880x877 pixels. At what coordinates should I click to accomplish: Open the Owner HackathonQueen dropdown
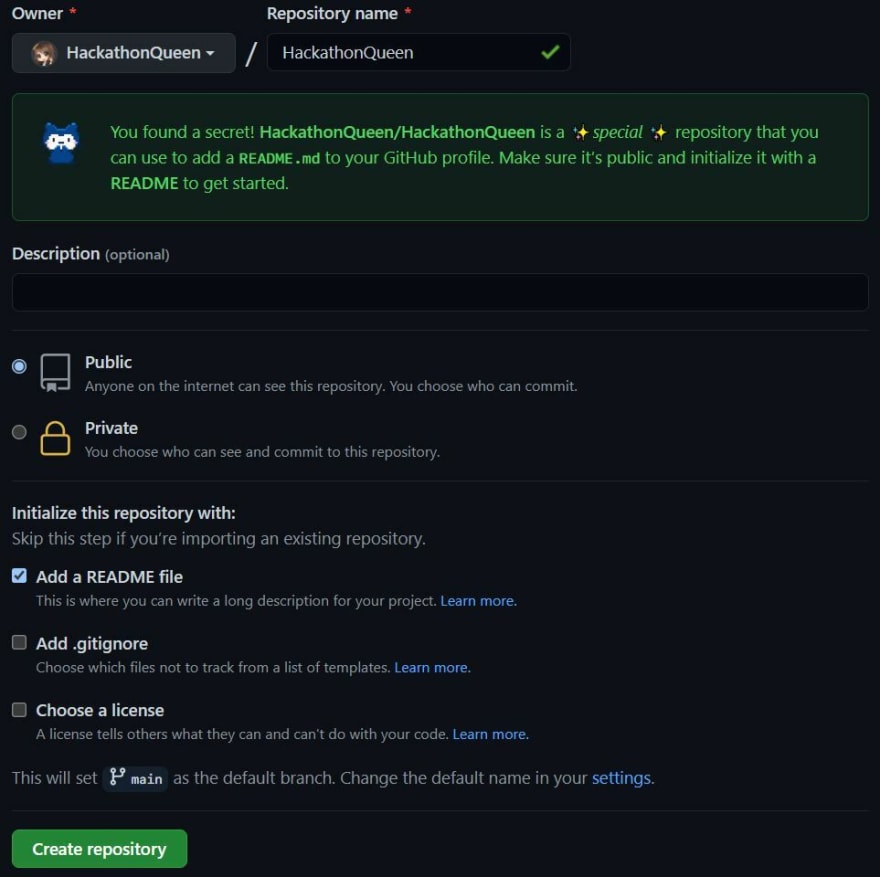point(123,53)
